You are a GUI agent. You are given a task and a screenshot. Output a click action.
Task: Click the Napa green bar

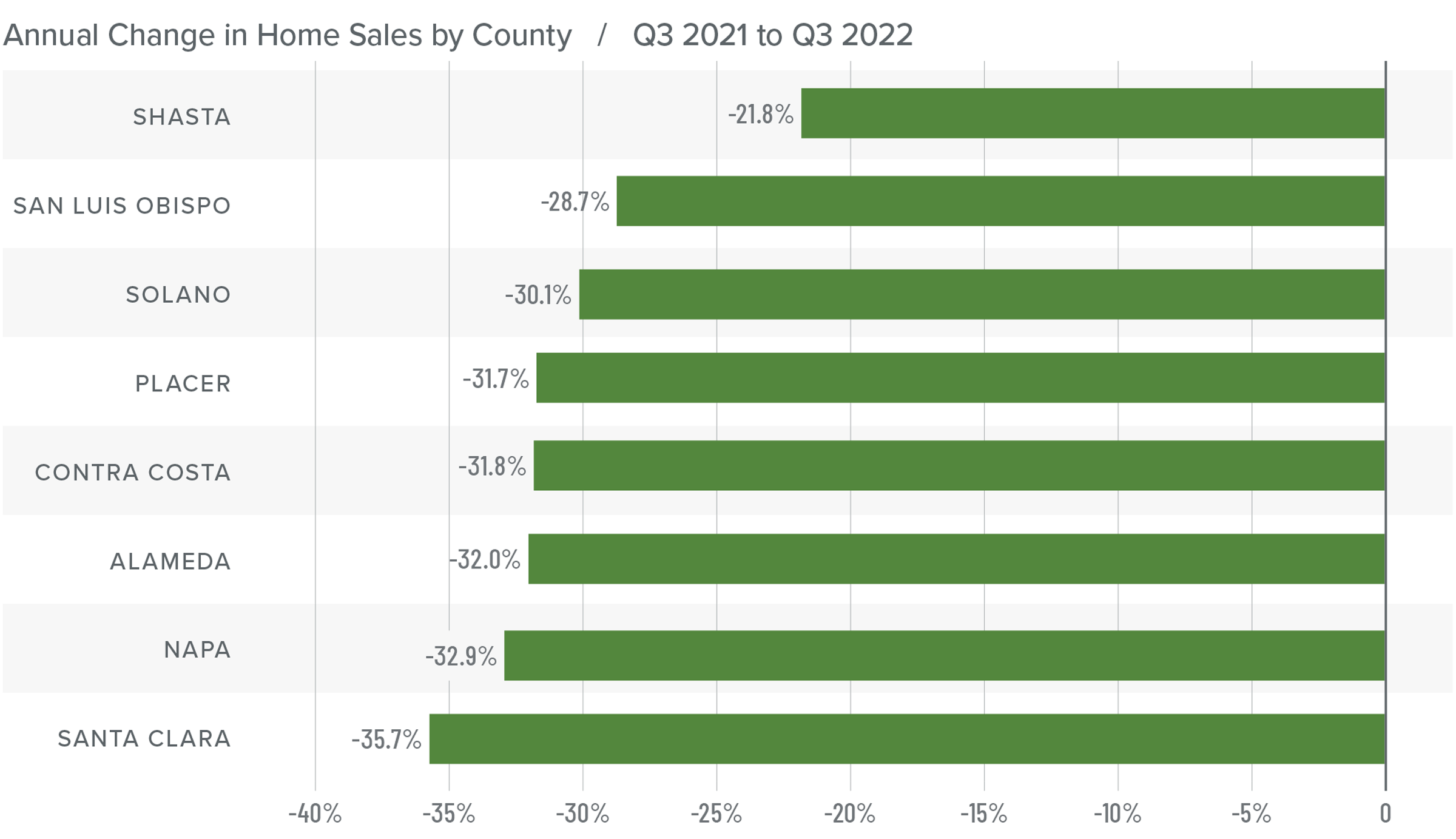click(944, 656)
